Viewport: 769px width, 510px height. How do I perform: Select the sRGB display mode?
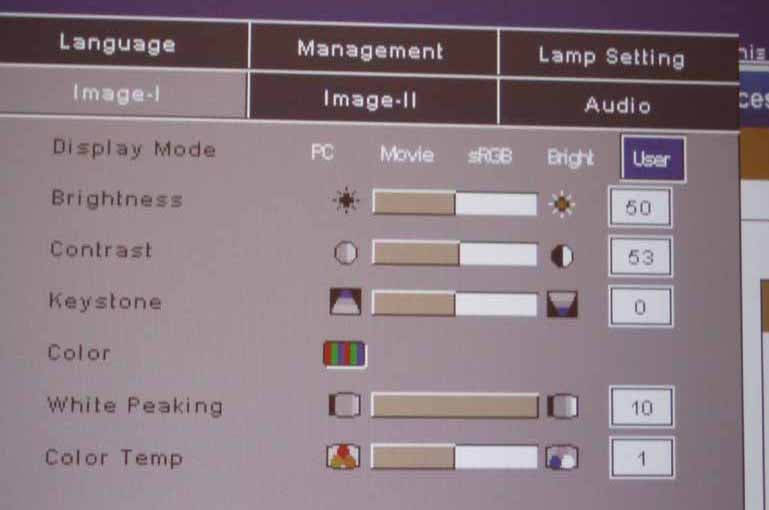tap(490, 156)
